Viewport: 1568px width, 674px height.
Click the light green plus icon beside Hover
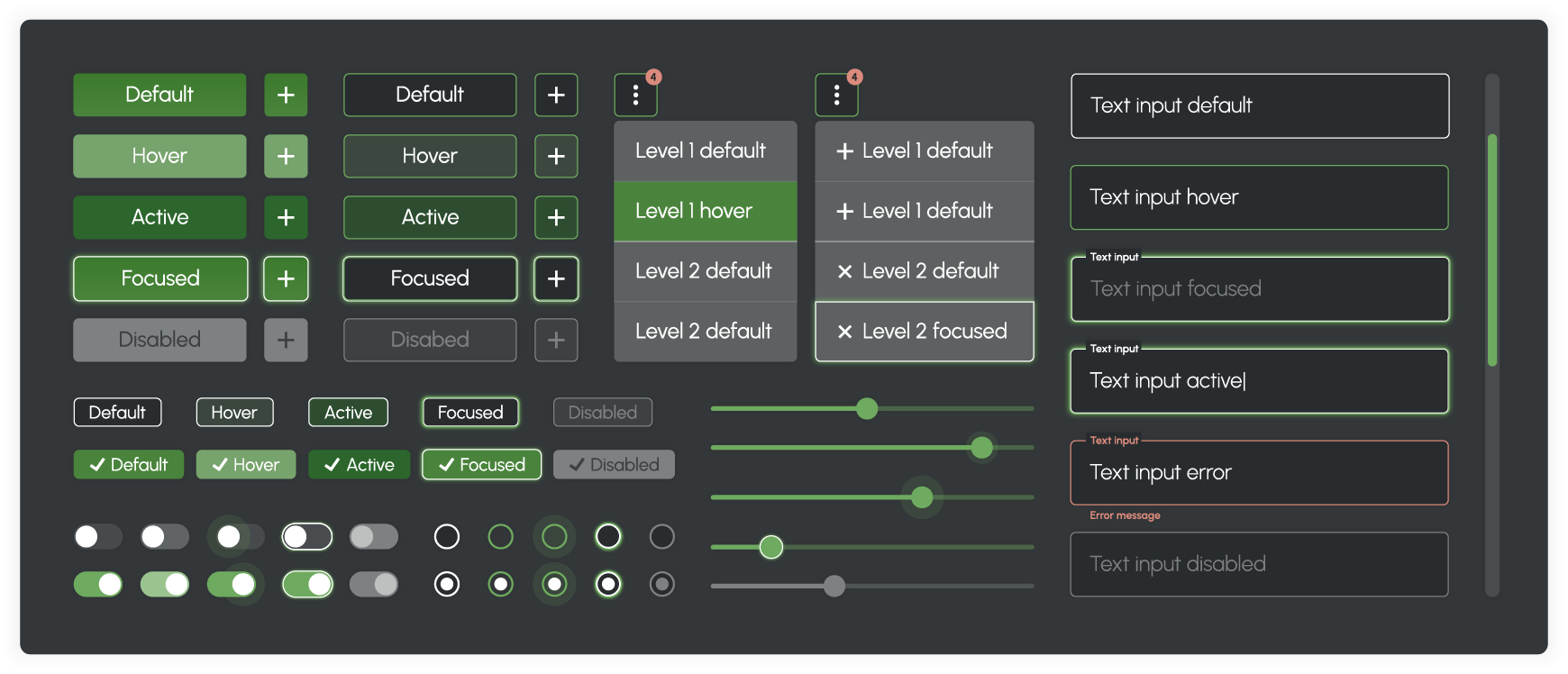pos(286,156)
